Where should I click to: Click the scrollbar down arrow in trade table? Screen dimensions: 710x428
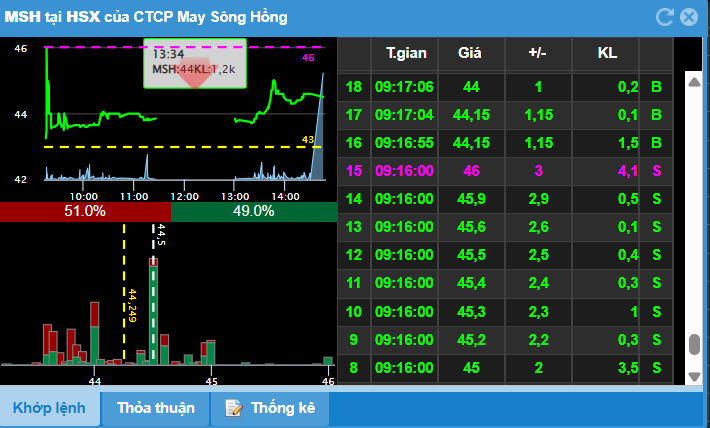pyautogui.click(x=694, y=376)
